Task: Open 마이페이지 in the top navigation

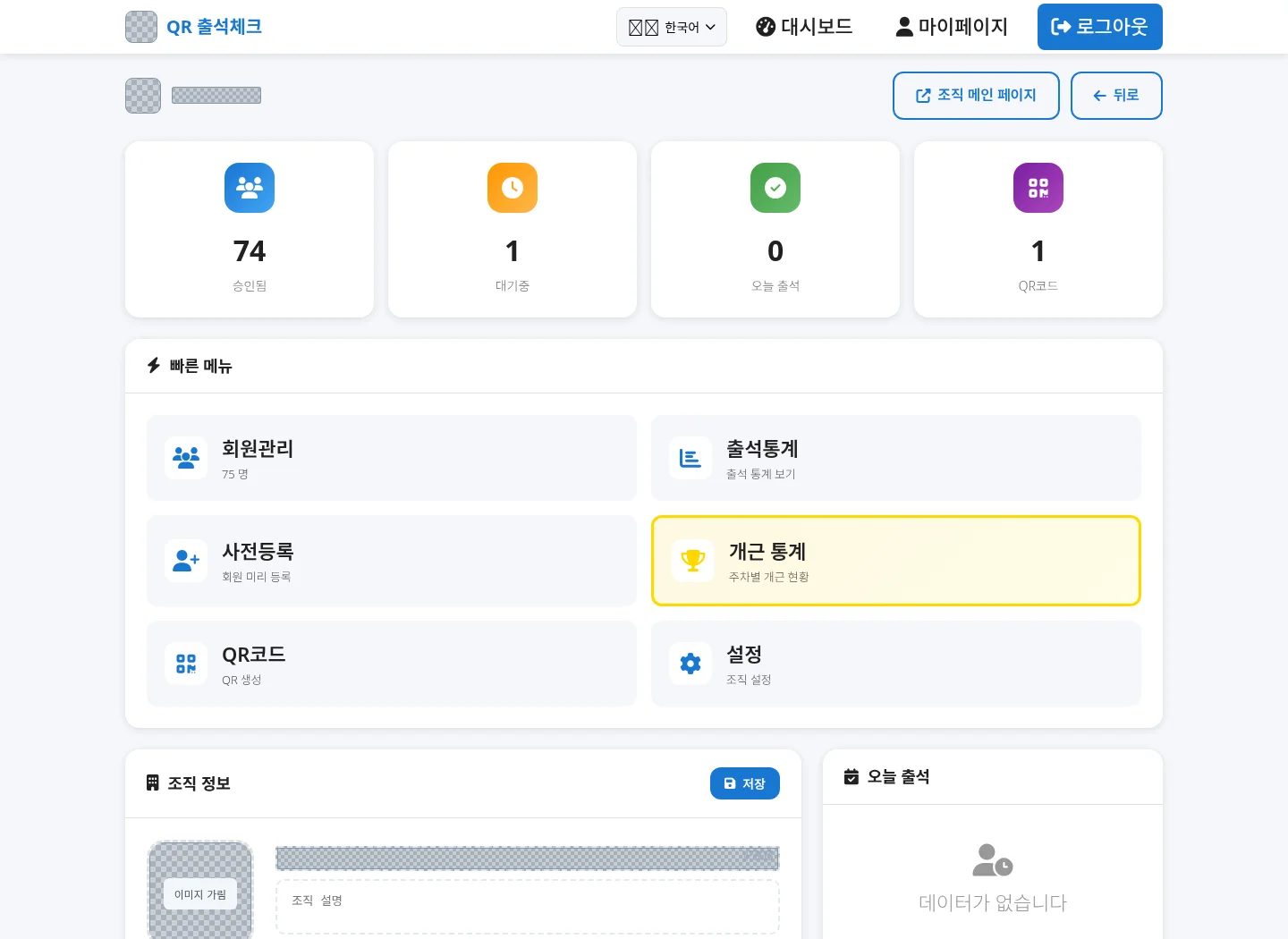Action: [952, 27]
